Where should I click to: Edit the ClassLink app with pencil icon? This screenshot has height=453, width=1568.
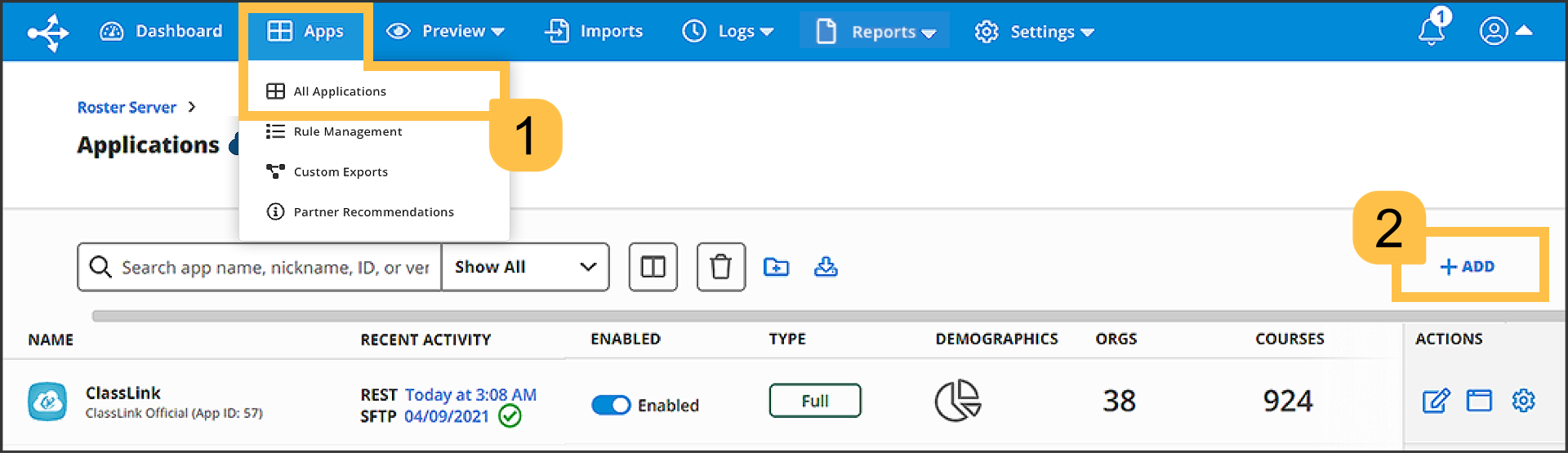[x=1436, y=401]
